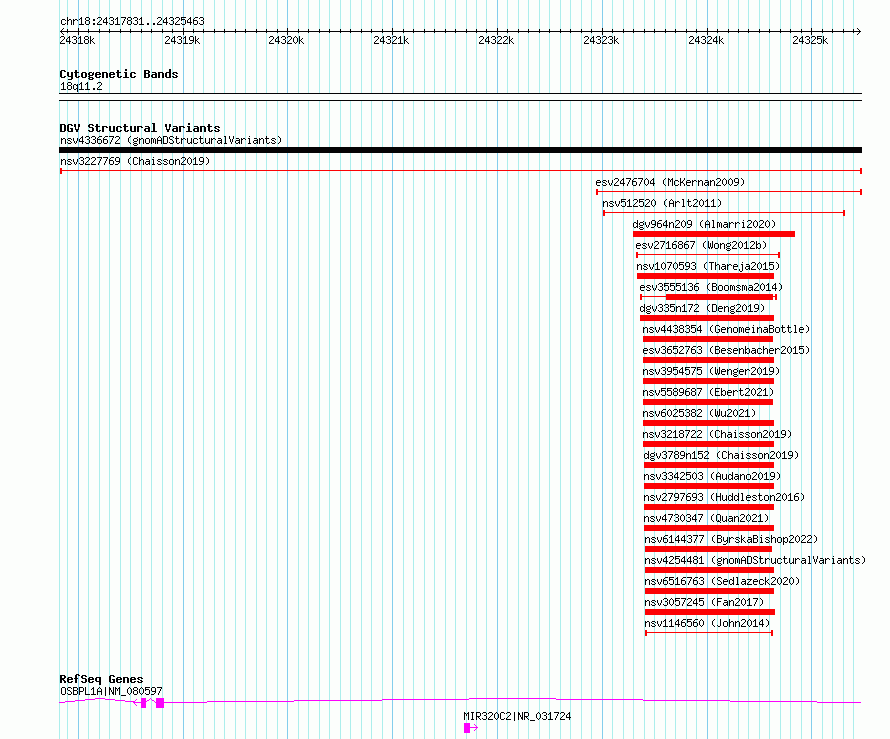The height and width of the screenshot is (739, 890).
Task: Click the 24322k ruler label
Action: click(x=496, y=40)
